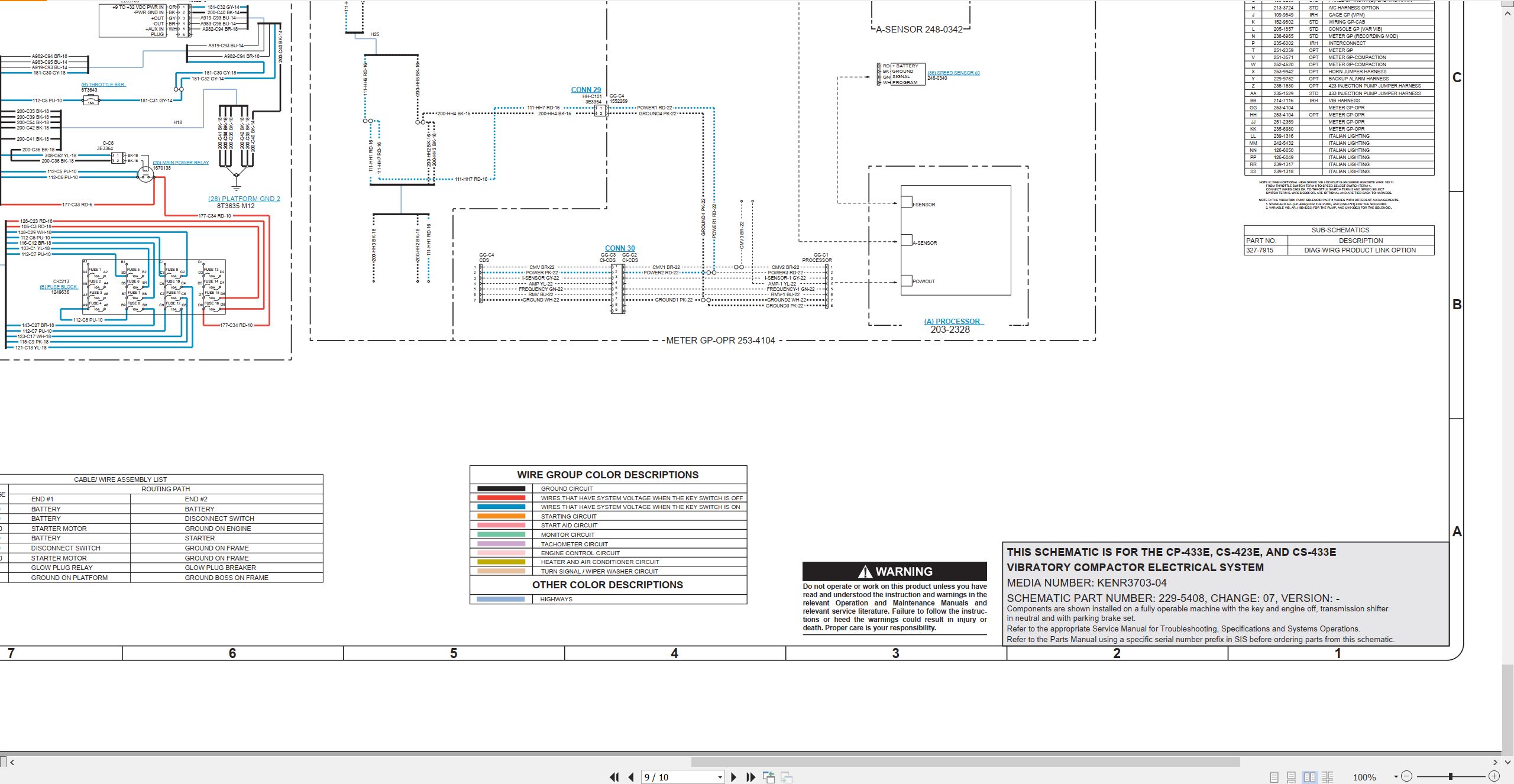This screenshot has height=784, width=1514.
Task: Go to the next page
Action: tap(734, 777)
